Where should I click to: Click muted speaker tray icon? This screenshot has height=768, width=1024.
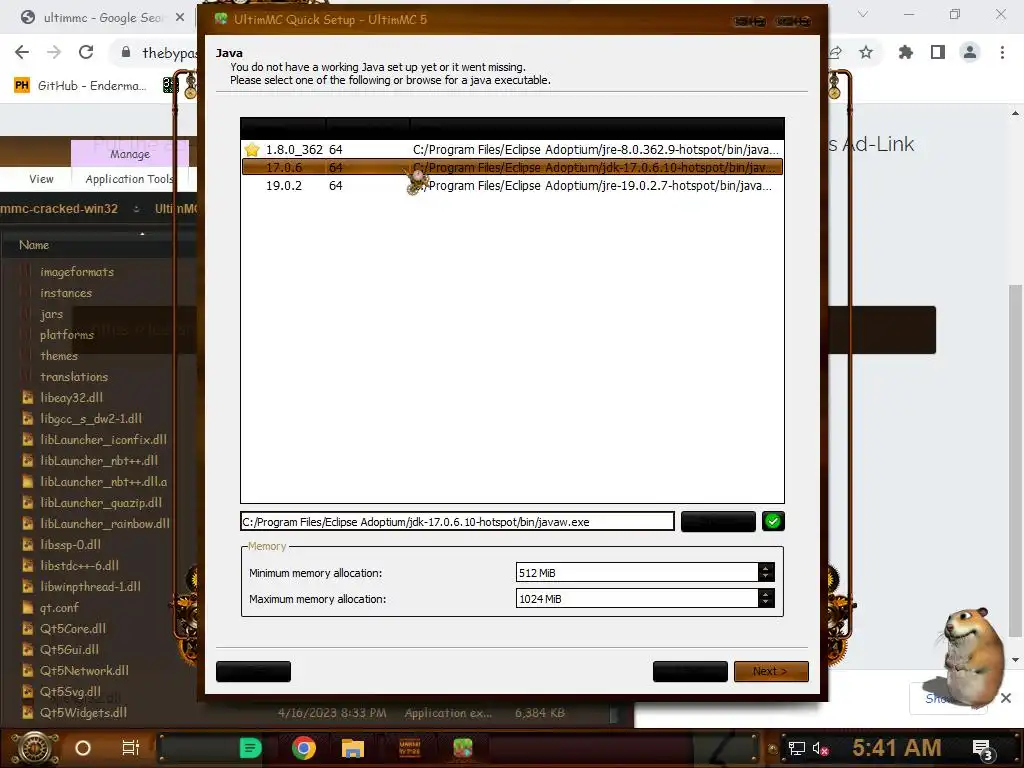tap(820, 748)
